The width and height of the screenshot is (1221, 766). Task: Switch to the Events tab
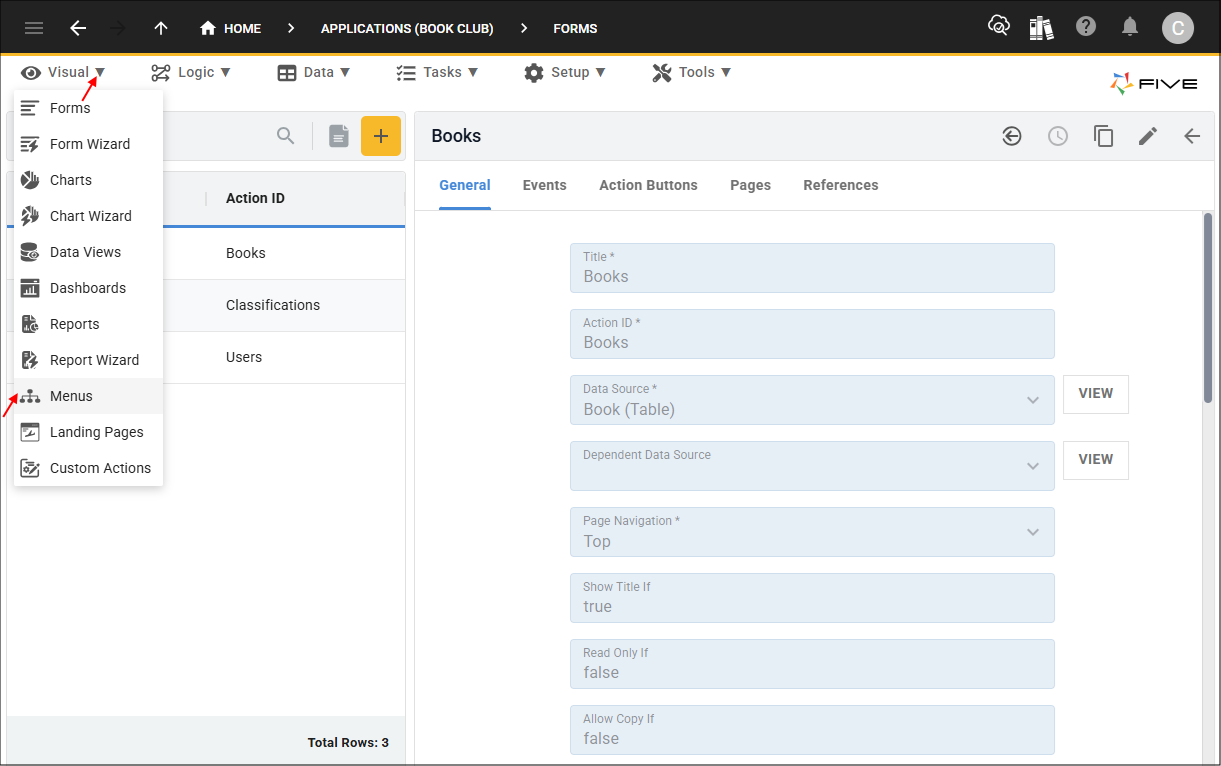[545, 185]
